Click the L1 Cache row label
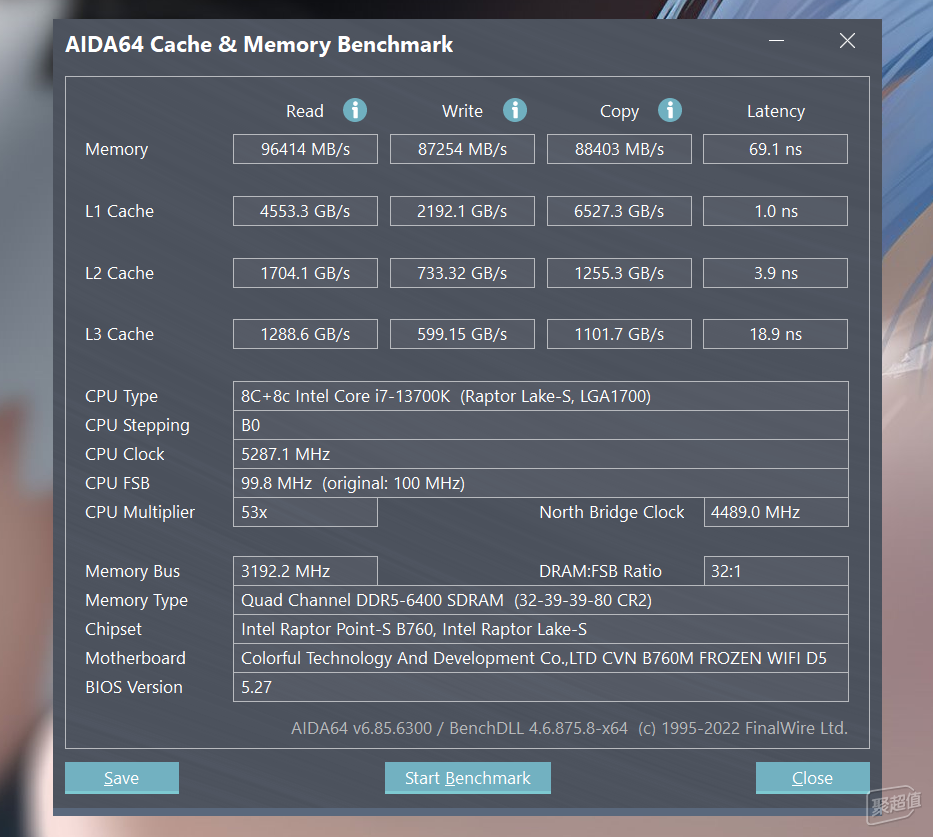933x837 pixels. pos(120,211)
